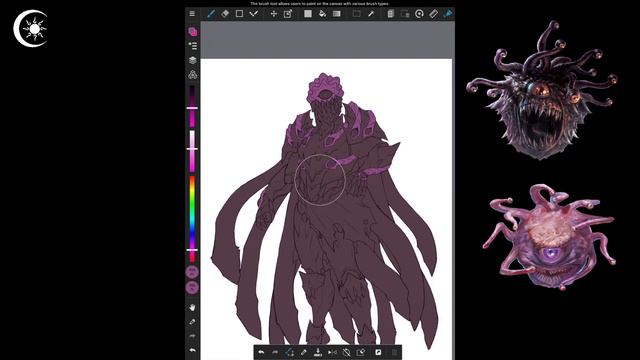The height and width of the screenshot is (360, 640).
Task: Tap the sidebar undo arrow
Action: (x=192, y=350)
